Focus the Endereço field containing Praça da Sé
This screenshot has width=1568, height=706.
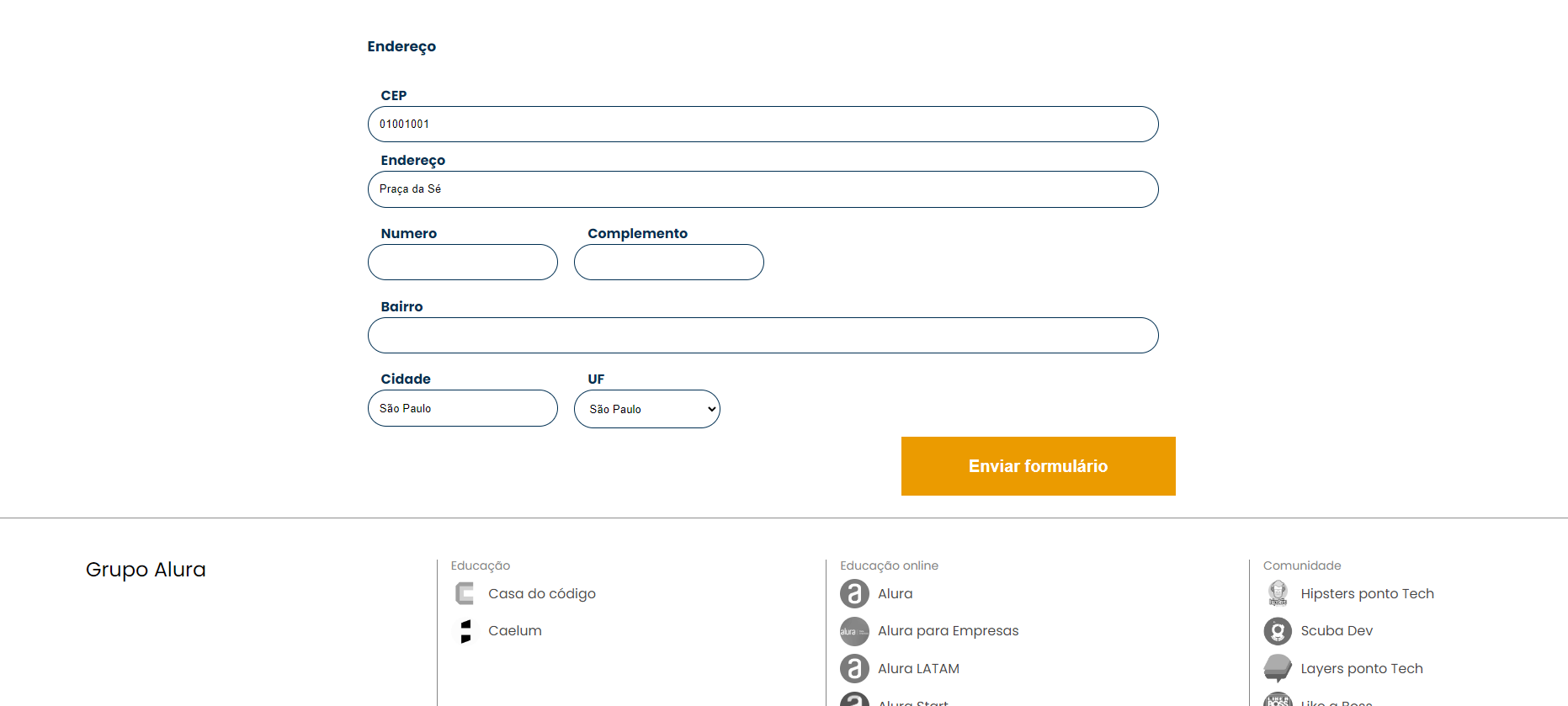pos(763,189)
